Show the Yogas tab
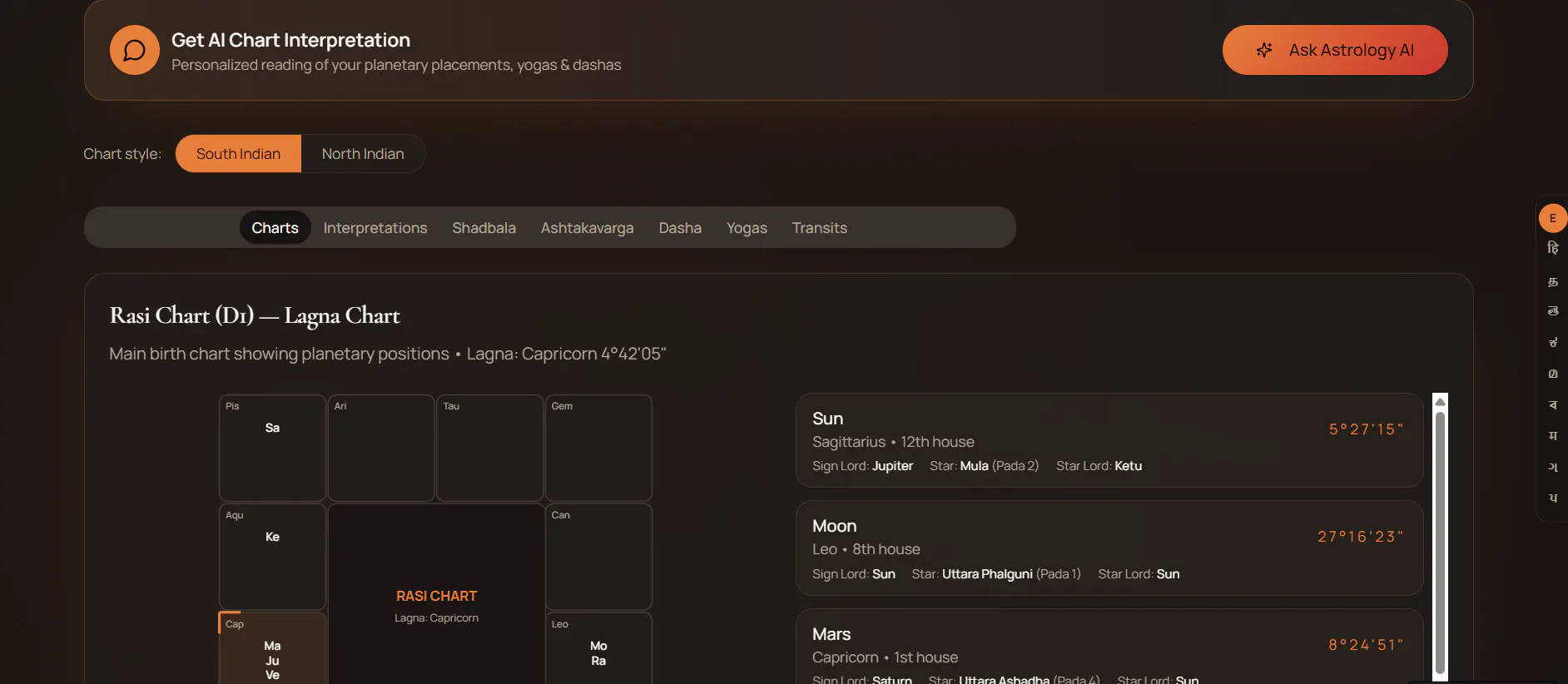Viewport: 1568px width, 684px height. 747,227
